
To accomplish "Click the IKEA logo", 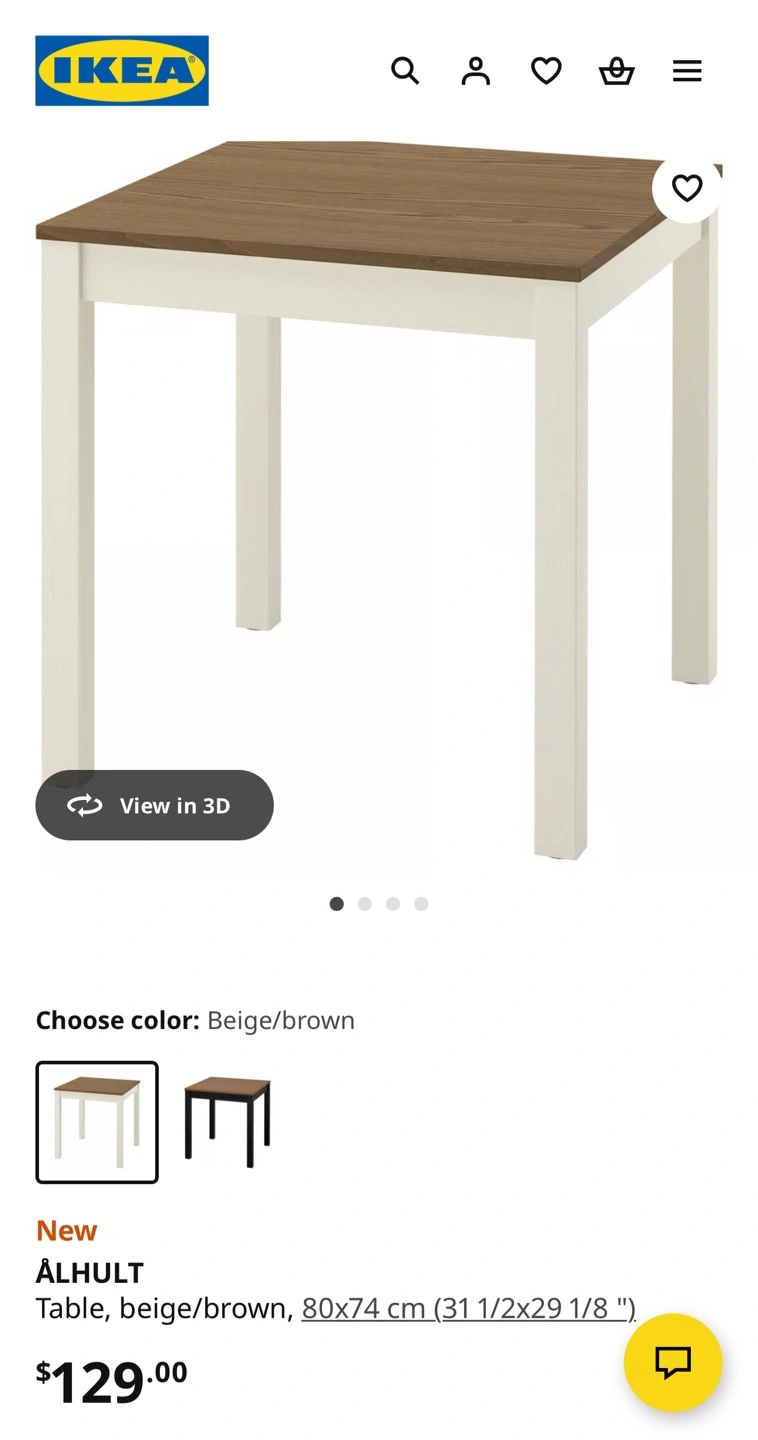I will 122,71.
